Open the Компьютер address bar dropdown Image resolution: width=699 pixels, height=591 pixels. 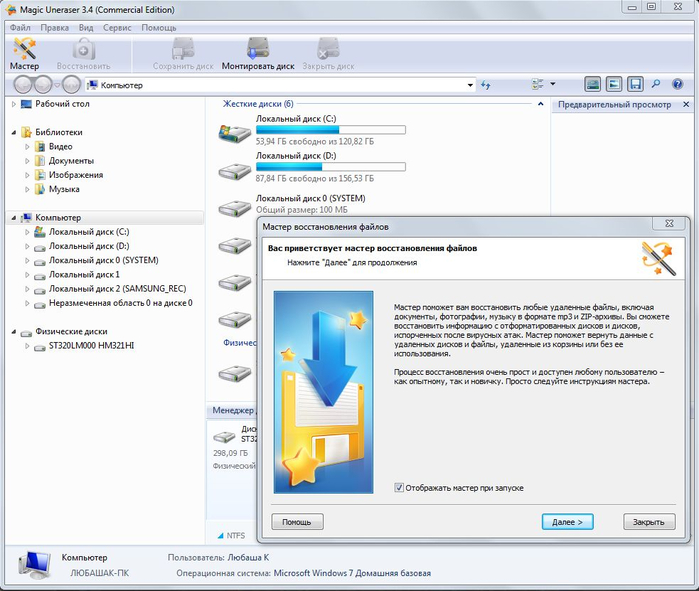(x=470, y=85)
